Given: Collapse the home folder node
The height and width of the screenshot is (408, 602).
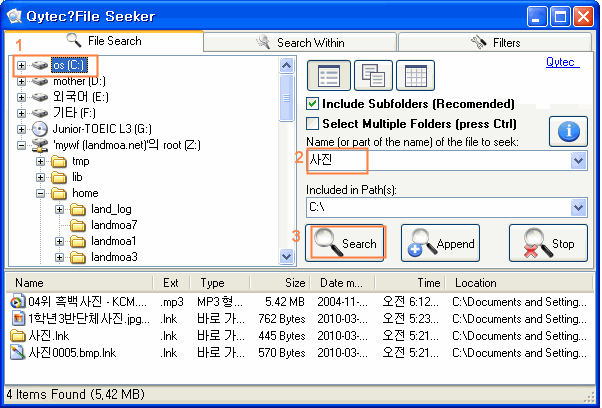Looking at the screenshot, I should [x=40, y=193].
